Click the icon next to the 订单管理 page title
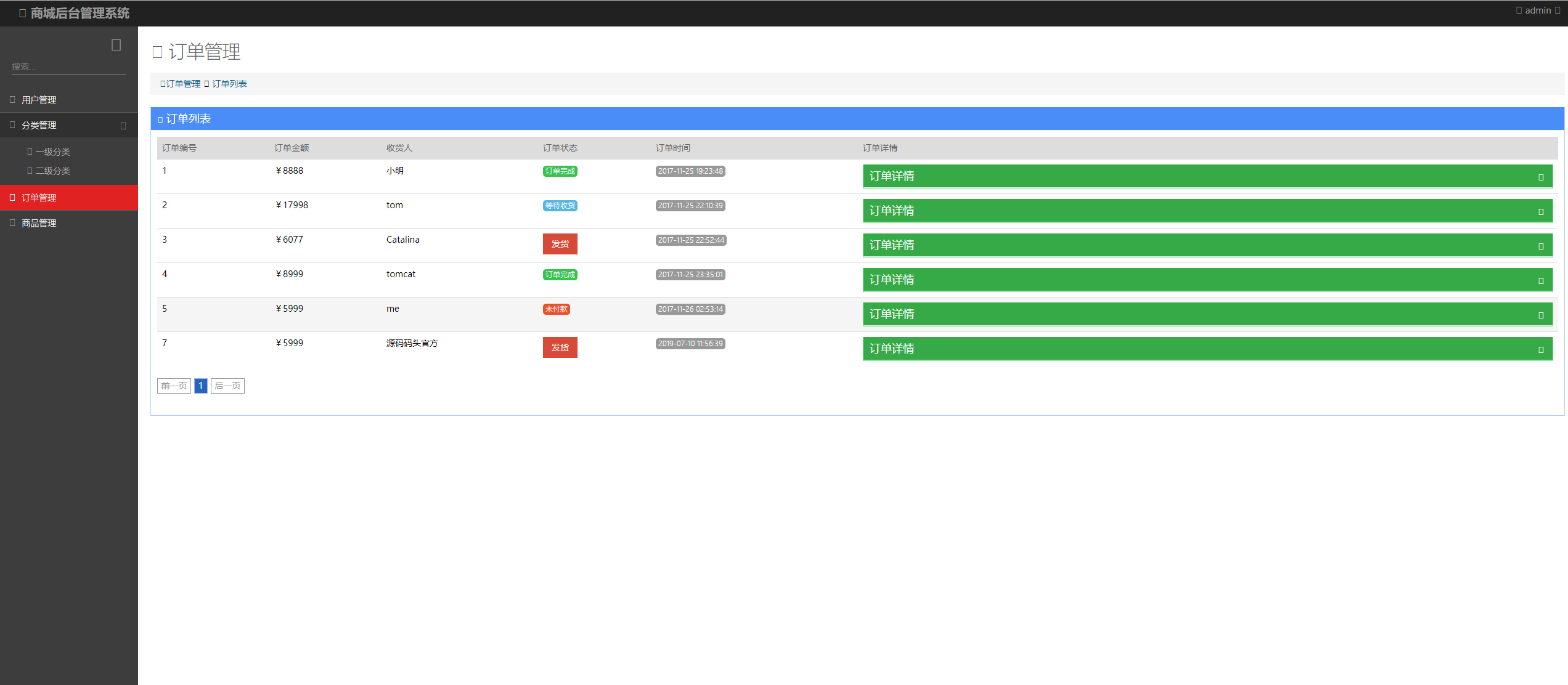This screenshot has height=685, width=1568. tap(157, 52)
